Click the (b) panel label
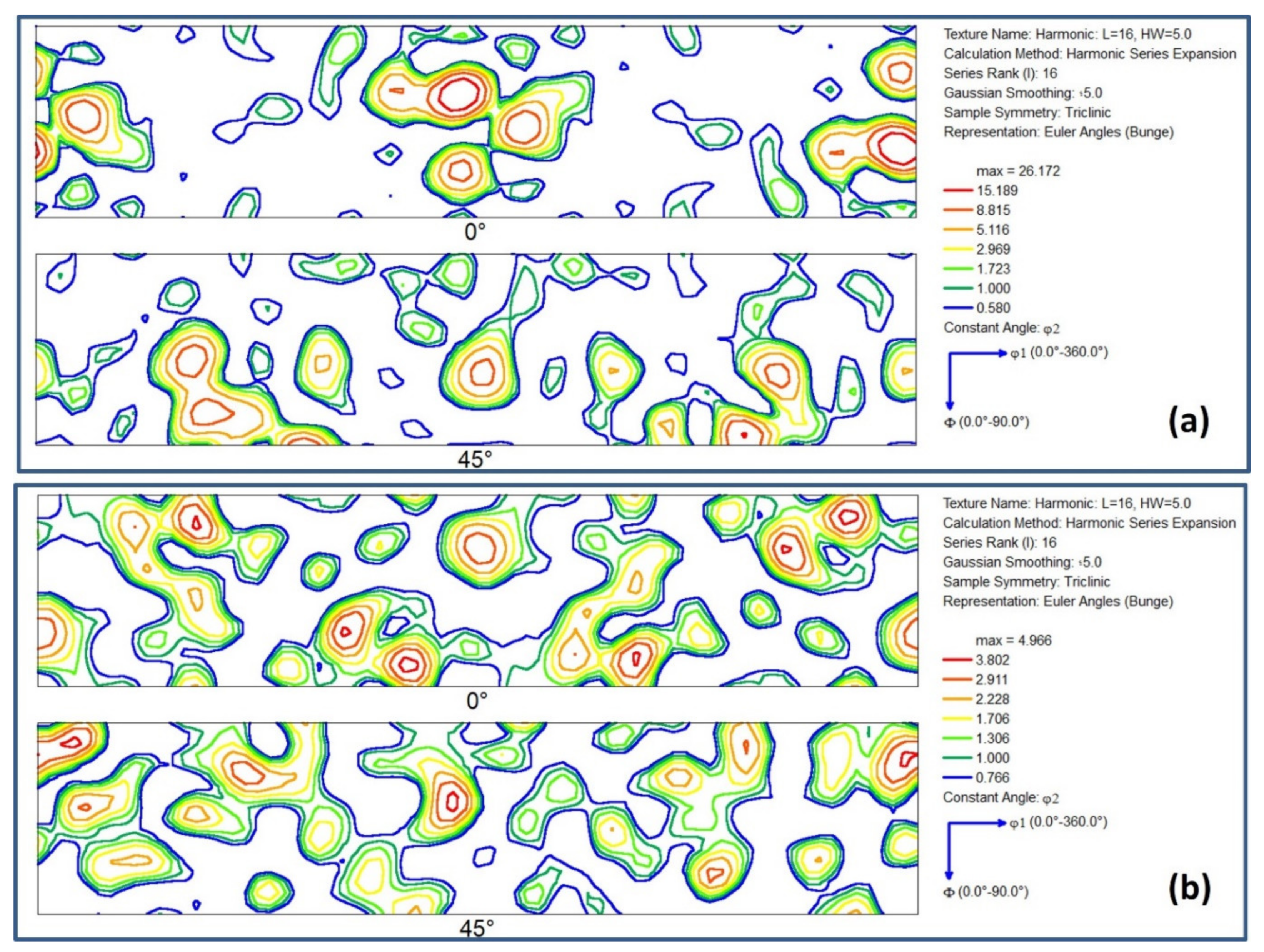 pos(1189,889)
